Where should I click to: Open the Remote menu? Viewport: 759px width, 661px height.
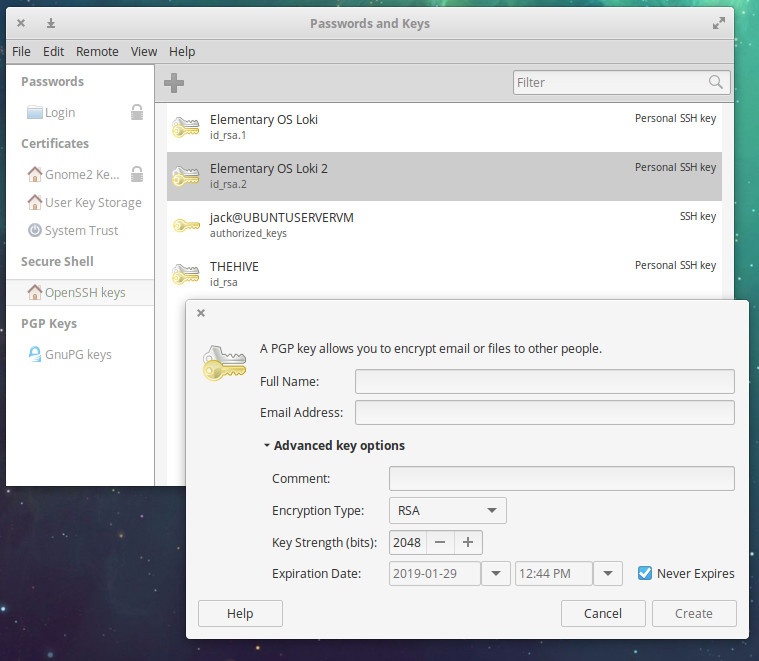(97, 51)
